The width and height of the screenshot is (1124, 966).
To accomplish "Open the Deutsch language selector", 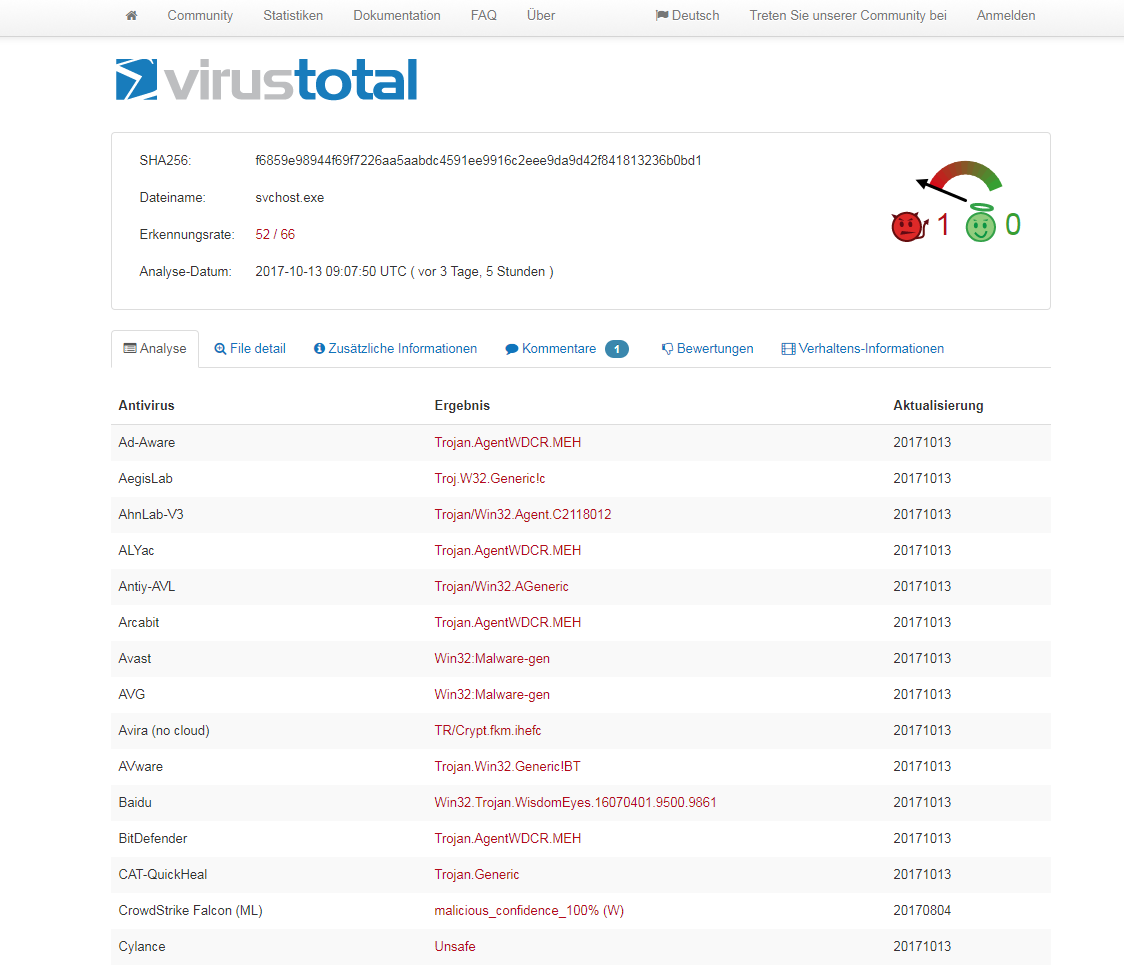I will tap(687, 16).
